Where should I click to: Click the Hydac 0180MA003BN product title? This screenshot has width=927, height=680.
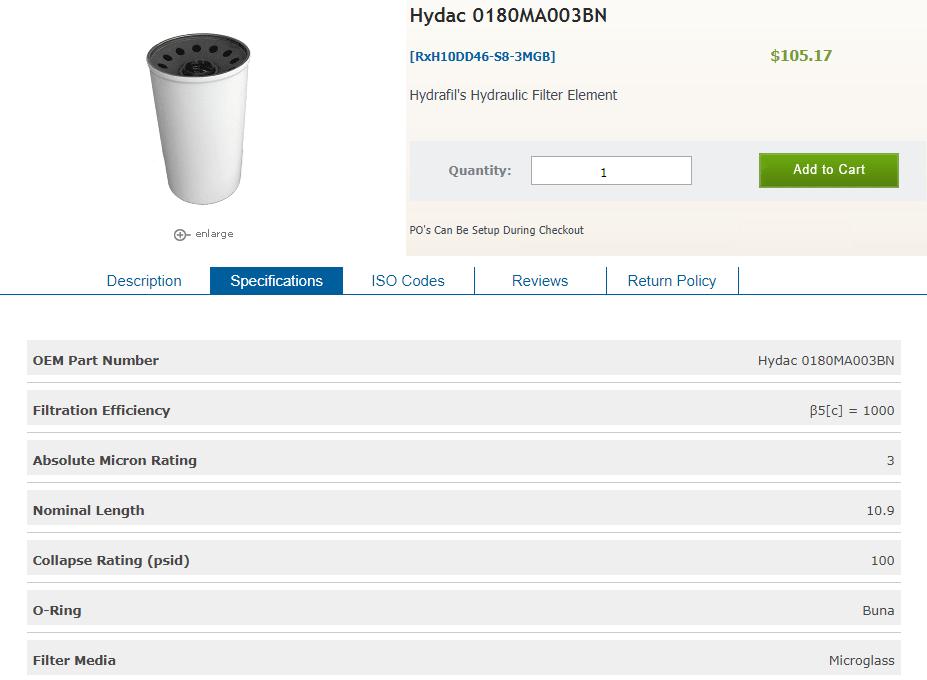point(508,15)
